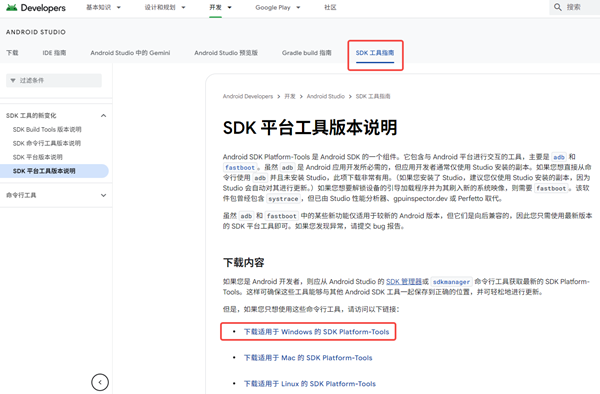Viewport: 600px width, 394px height.
Task: Open the Android Studio 中的 Gemini tab
Action: click(x=130, y=53)
